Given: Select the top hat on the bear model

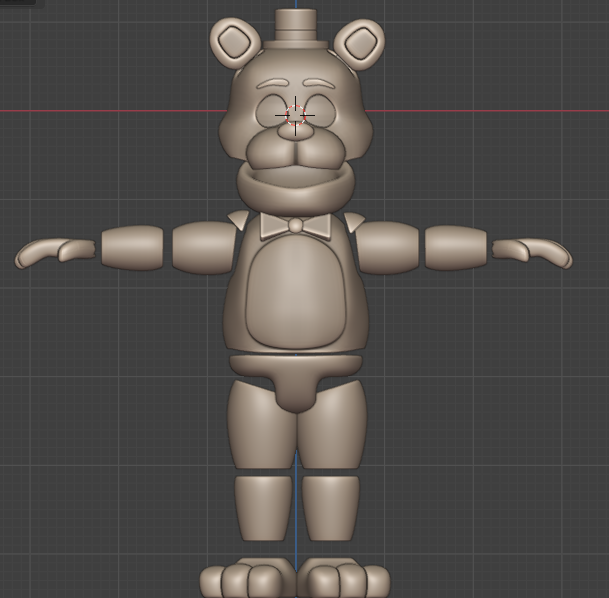Looking at the screenshot, I should click(x=296, y=30).
